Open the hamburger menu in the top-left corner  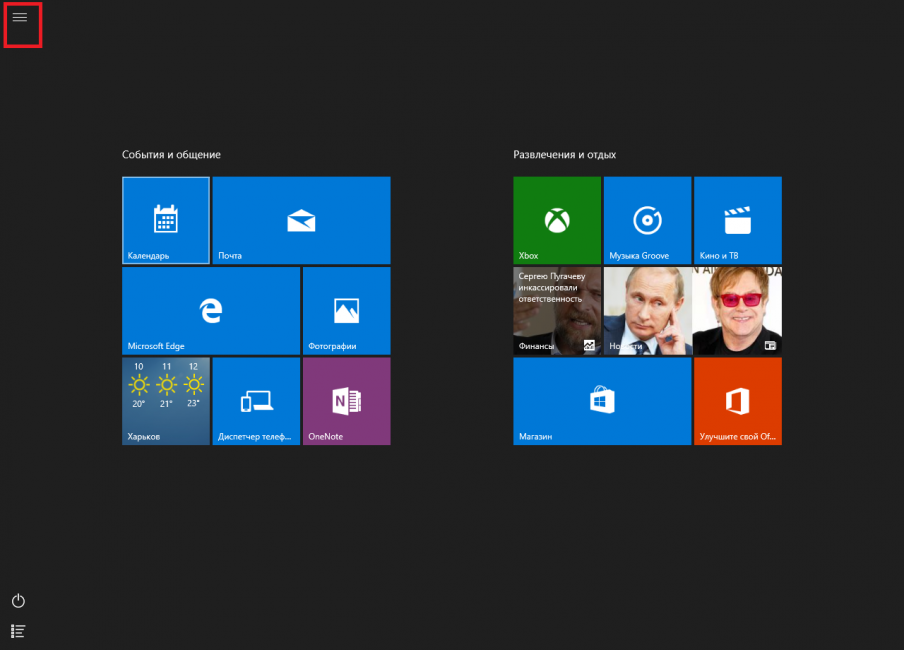20,17
